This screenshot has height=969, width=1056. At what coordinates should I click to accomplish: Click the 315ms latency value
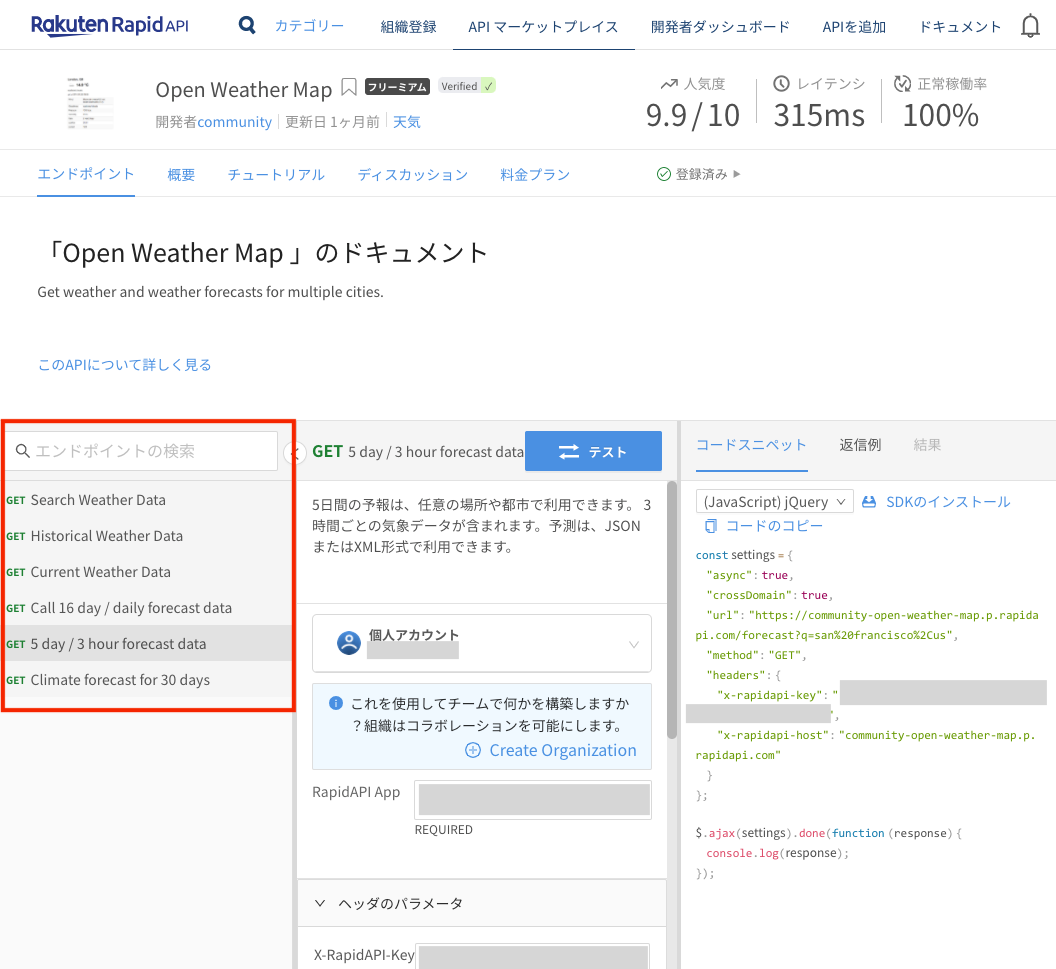[819, 115]
